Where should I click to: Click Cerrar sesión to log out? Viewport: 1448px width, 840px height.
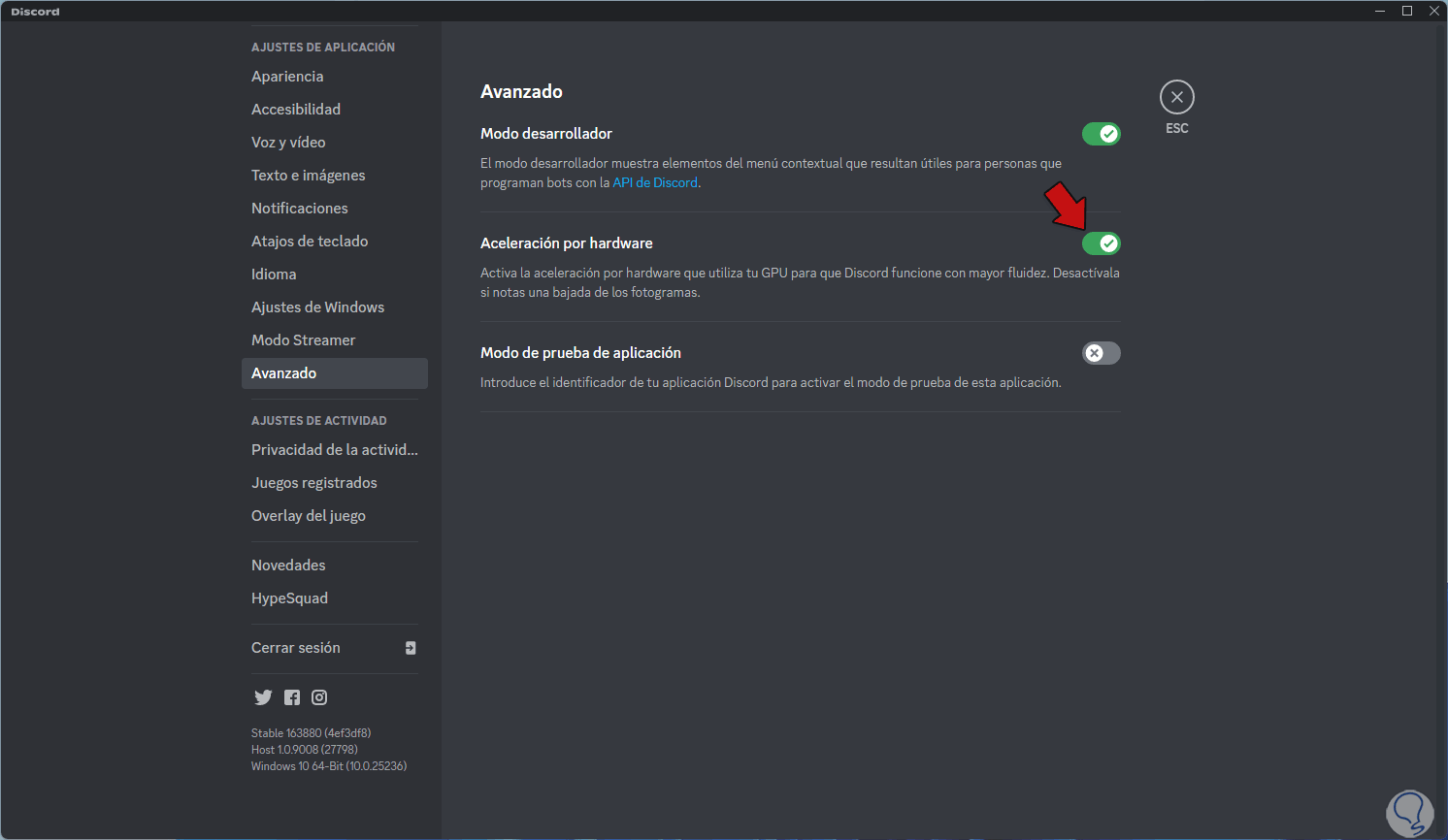tap(296, 648)
